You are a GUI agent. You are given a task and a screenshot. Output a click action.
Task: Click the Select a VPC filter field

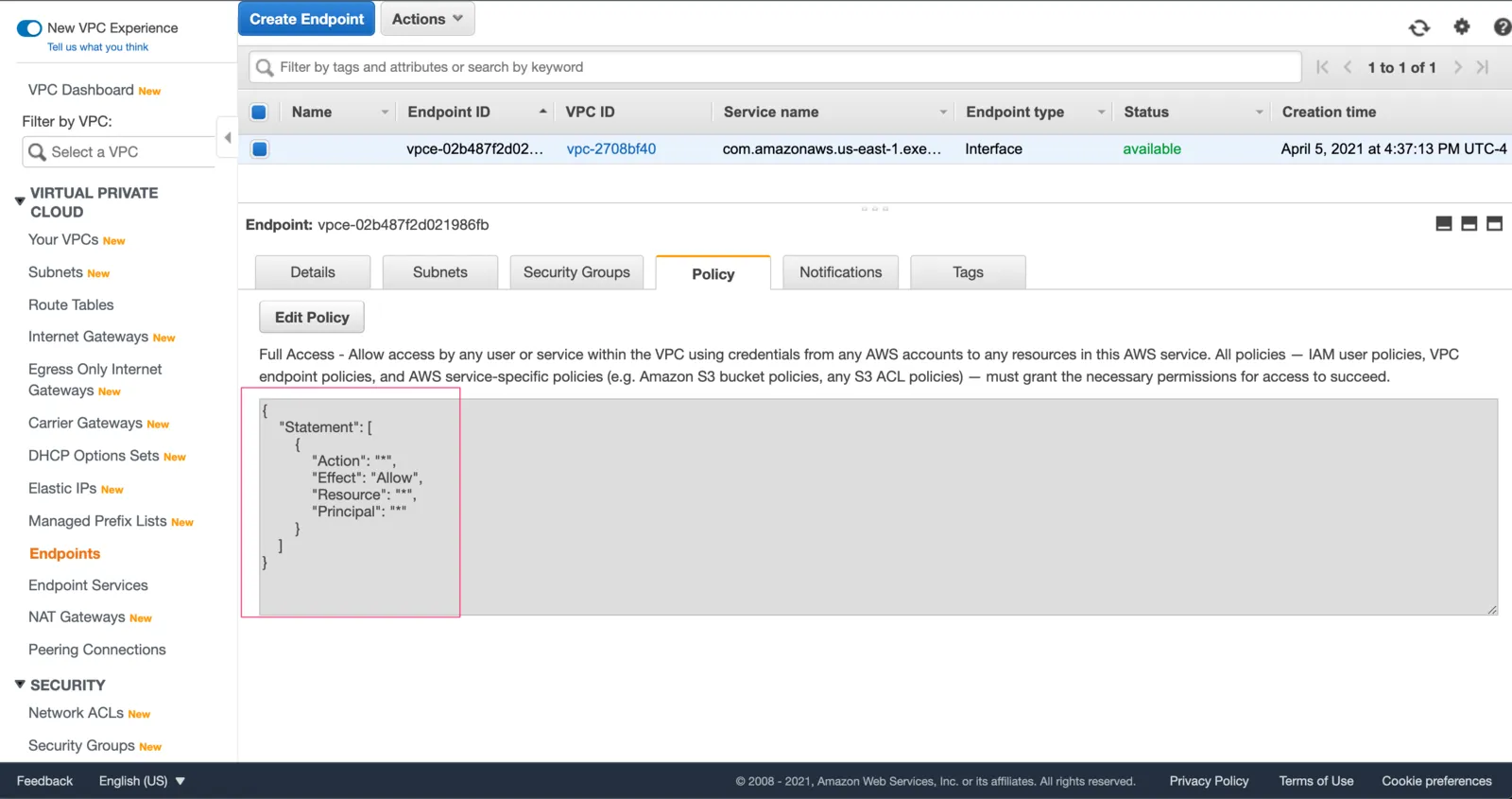pyautogui.click(x=119, y=152)
